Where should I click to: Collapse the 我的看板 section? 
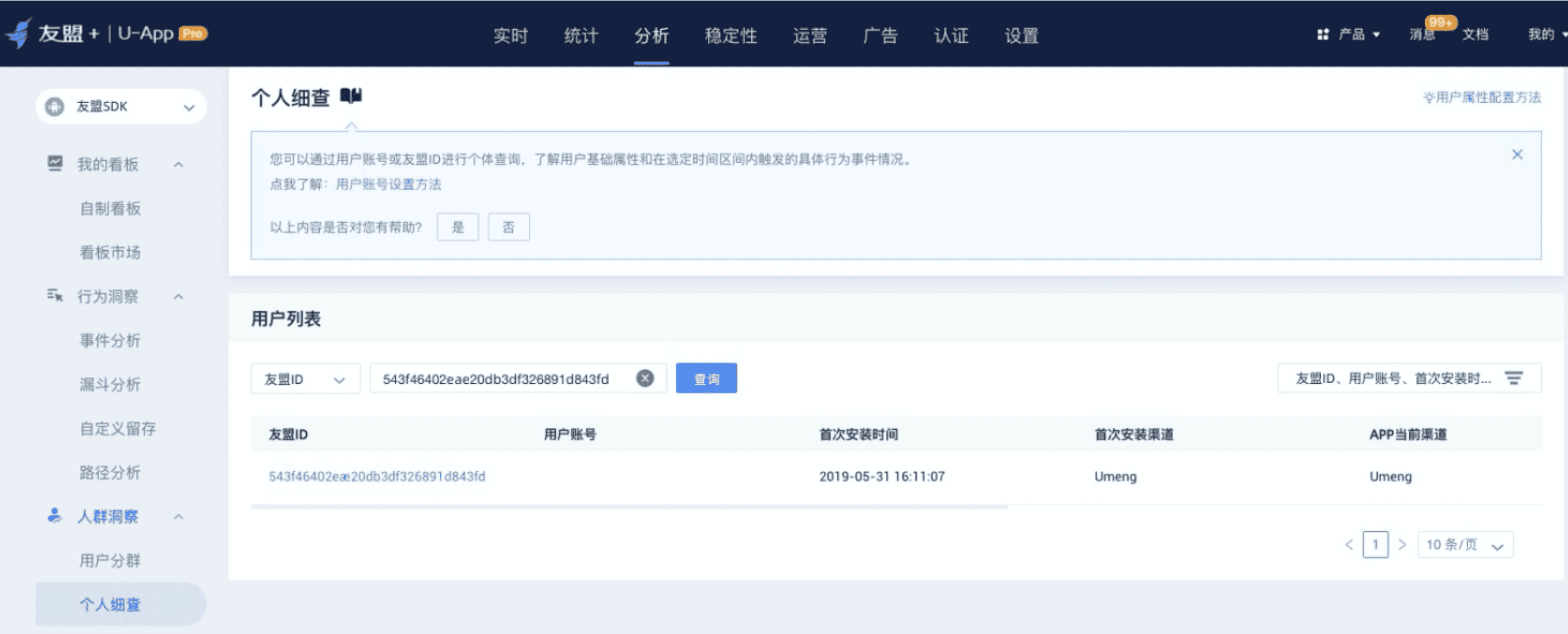(x=178, y=164)
